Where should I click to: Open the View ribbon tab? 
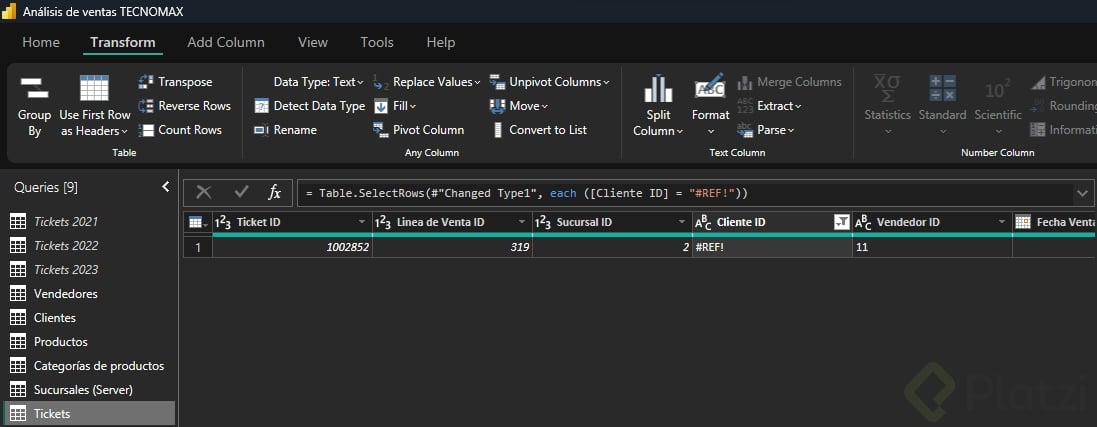pyautogui.click(x=313, y=42)
